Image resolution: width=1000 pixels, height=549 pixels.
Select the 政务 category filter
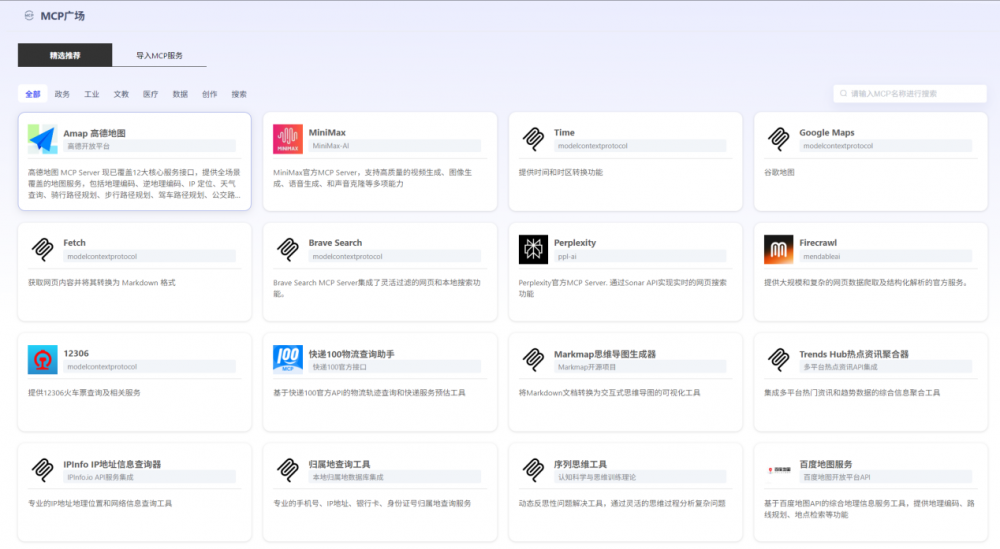click(x=62, y=94)
